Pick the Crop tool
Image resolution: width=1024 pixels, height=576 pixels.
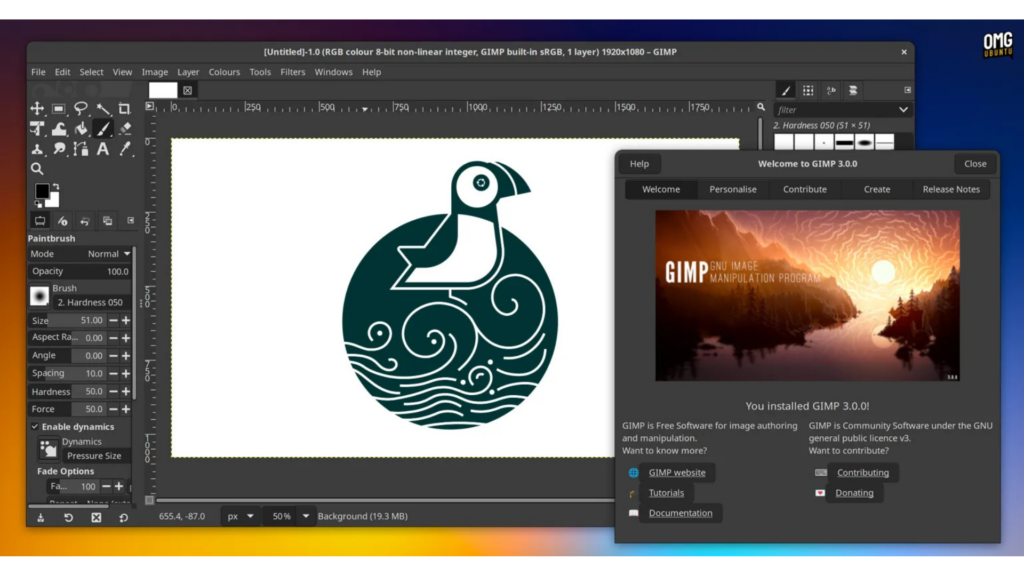(123, 108)
